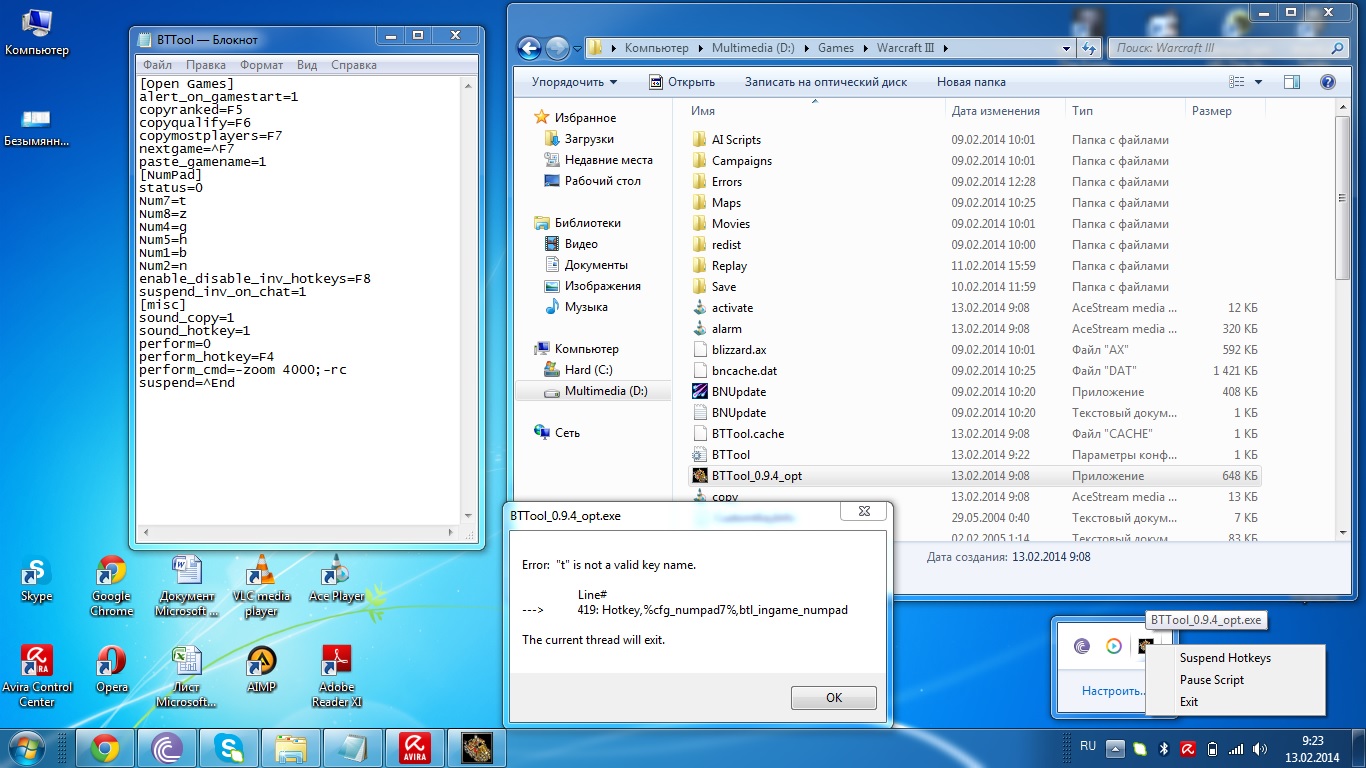1366x768 pixels.
Task: Expand the Упорядочить dropdown menu
Action: coord(574,82)
